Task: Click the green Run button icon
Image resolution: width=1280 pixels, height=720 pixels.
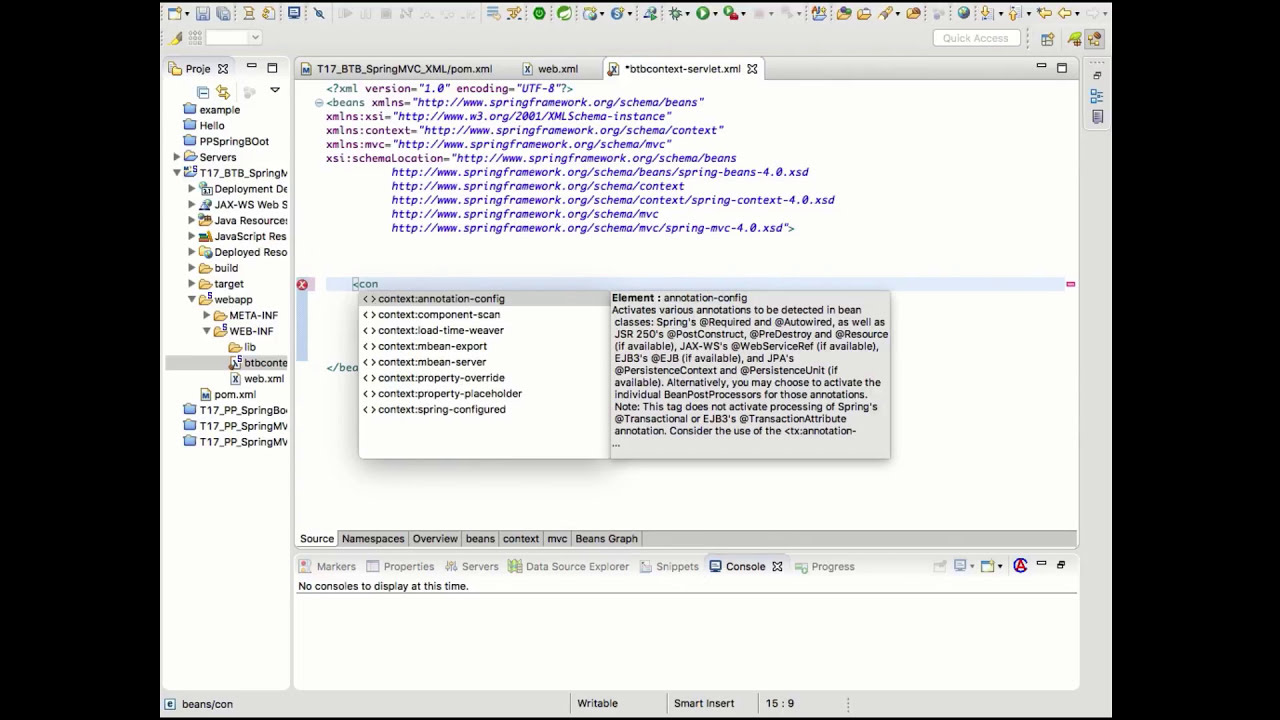Action: tap(703, 13)
